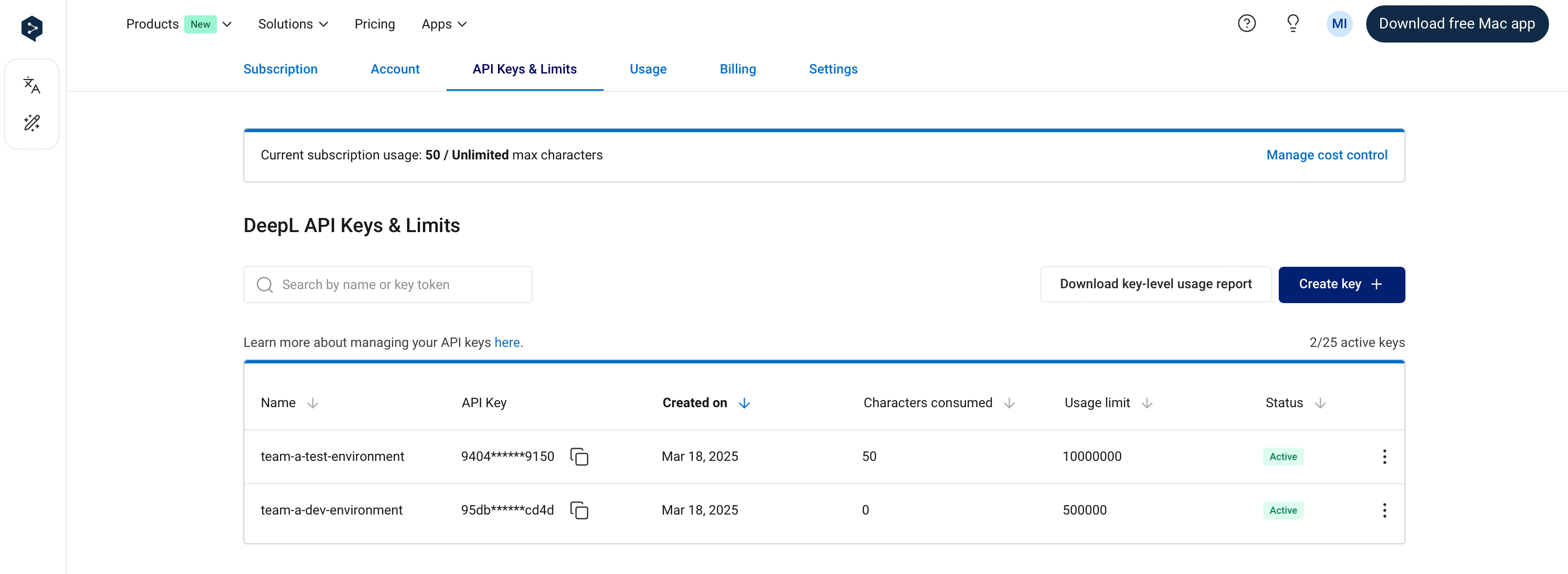Expand the Solutions dropdown menu
Screen dimensions: 1568x574
293,24
